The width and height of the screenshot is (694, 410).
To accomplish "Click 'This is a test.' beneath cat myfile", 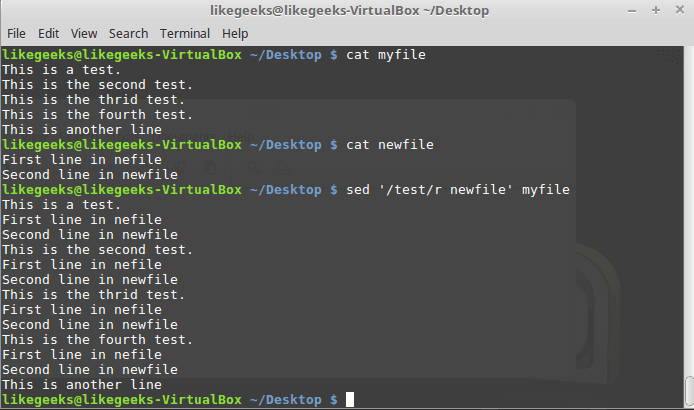I will 61,70.
